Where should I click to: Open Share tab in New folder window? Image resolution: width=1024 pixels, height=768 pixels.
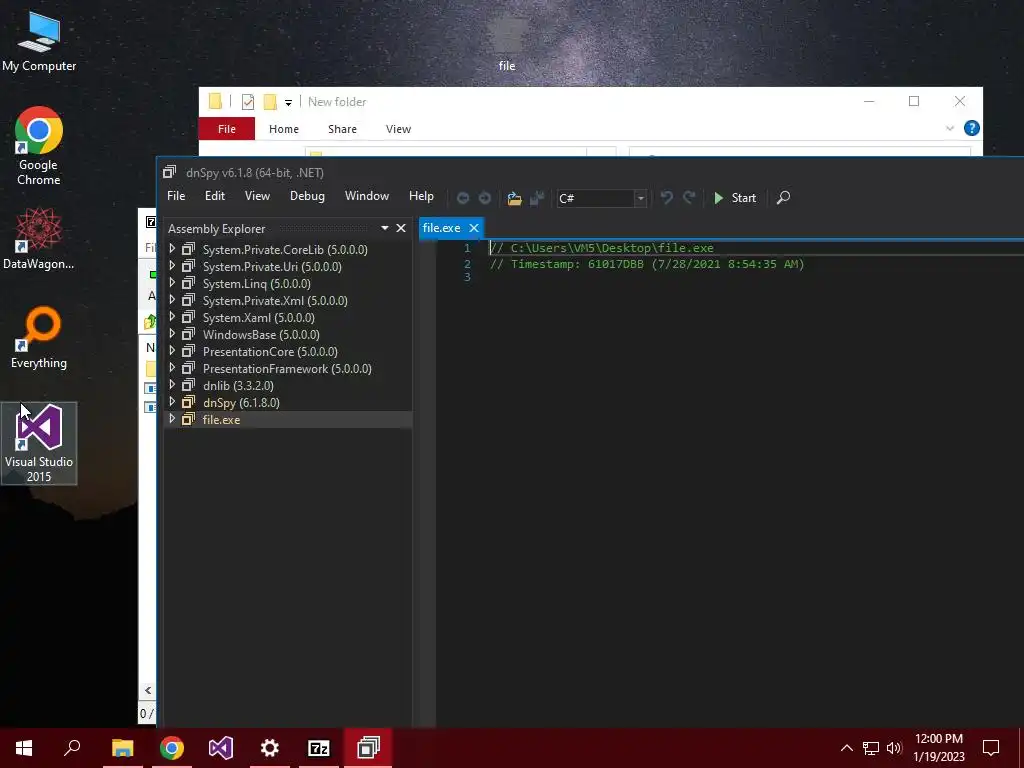(x=342, y=129)
